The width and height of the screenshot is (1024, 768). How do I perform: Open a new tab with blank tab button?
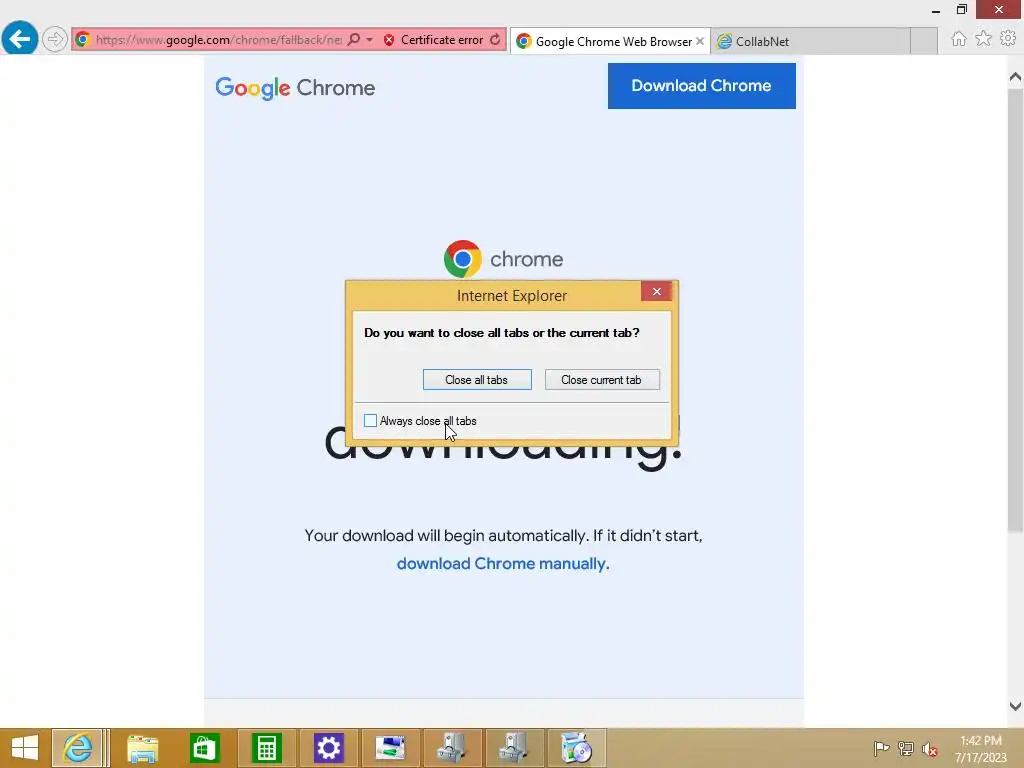click(923, 41)
